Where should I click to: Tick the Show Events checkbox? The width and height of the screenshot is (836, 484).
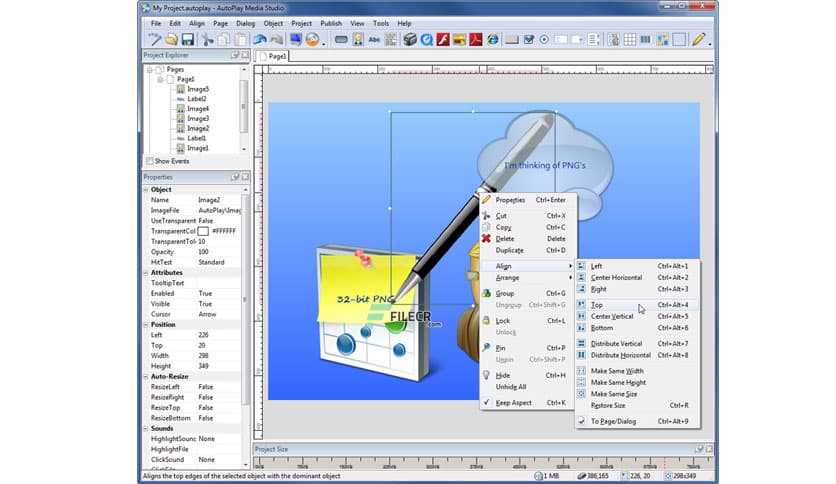pyautogui.click(x=150, y=161)
